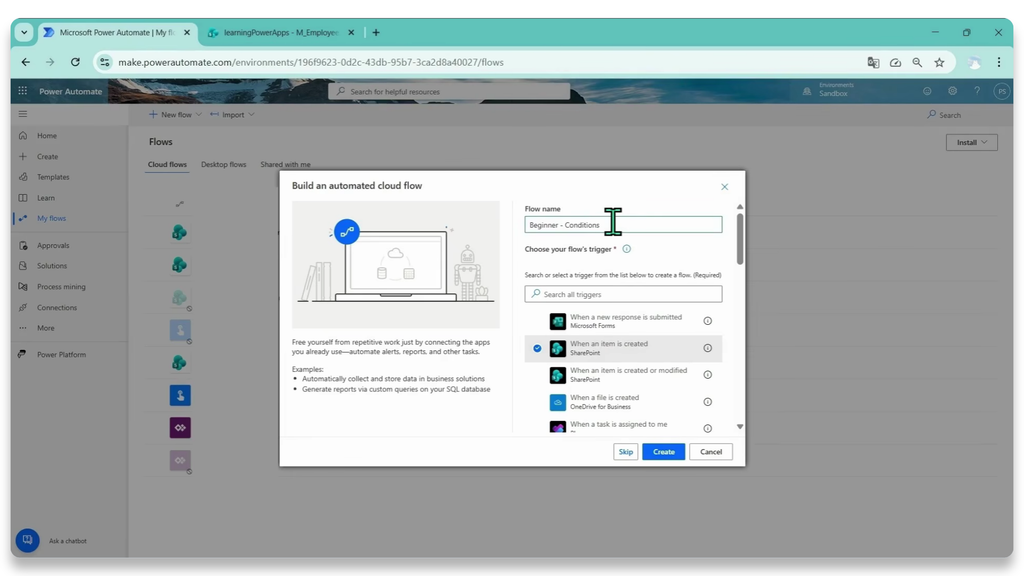Image resolution: width=1024 pixels, height=576 pixels.
Task: Click site information icon in address bar
Action: coord(104,63)
